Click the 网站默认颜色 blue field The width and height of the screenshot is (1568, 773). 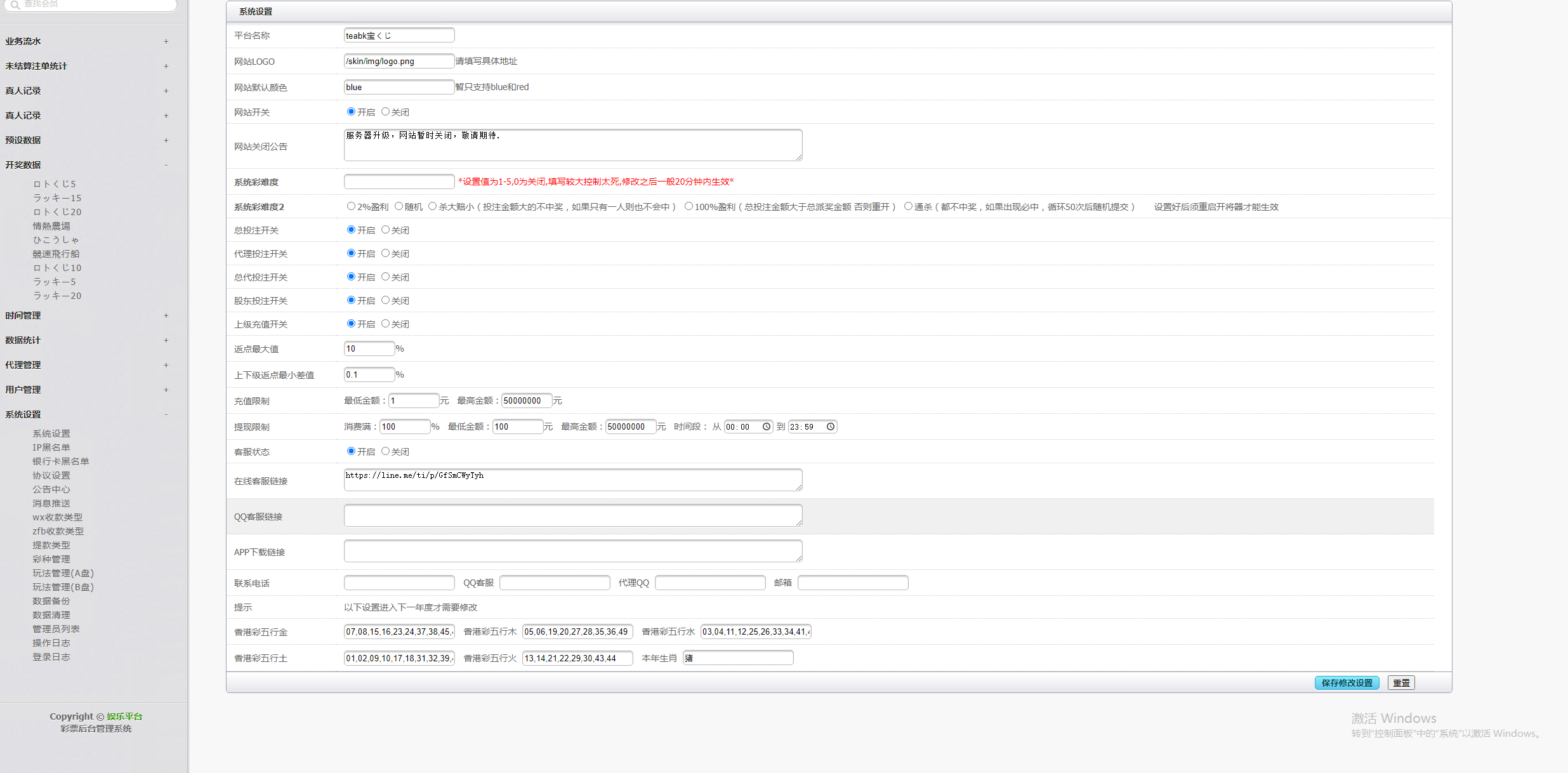tap(399, 87)
